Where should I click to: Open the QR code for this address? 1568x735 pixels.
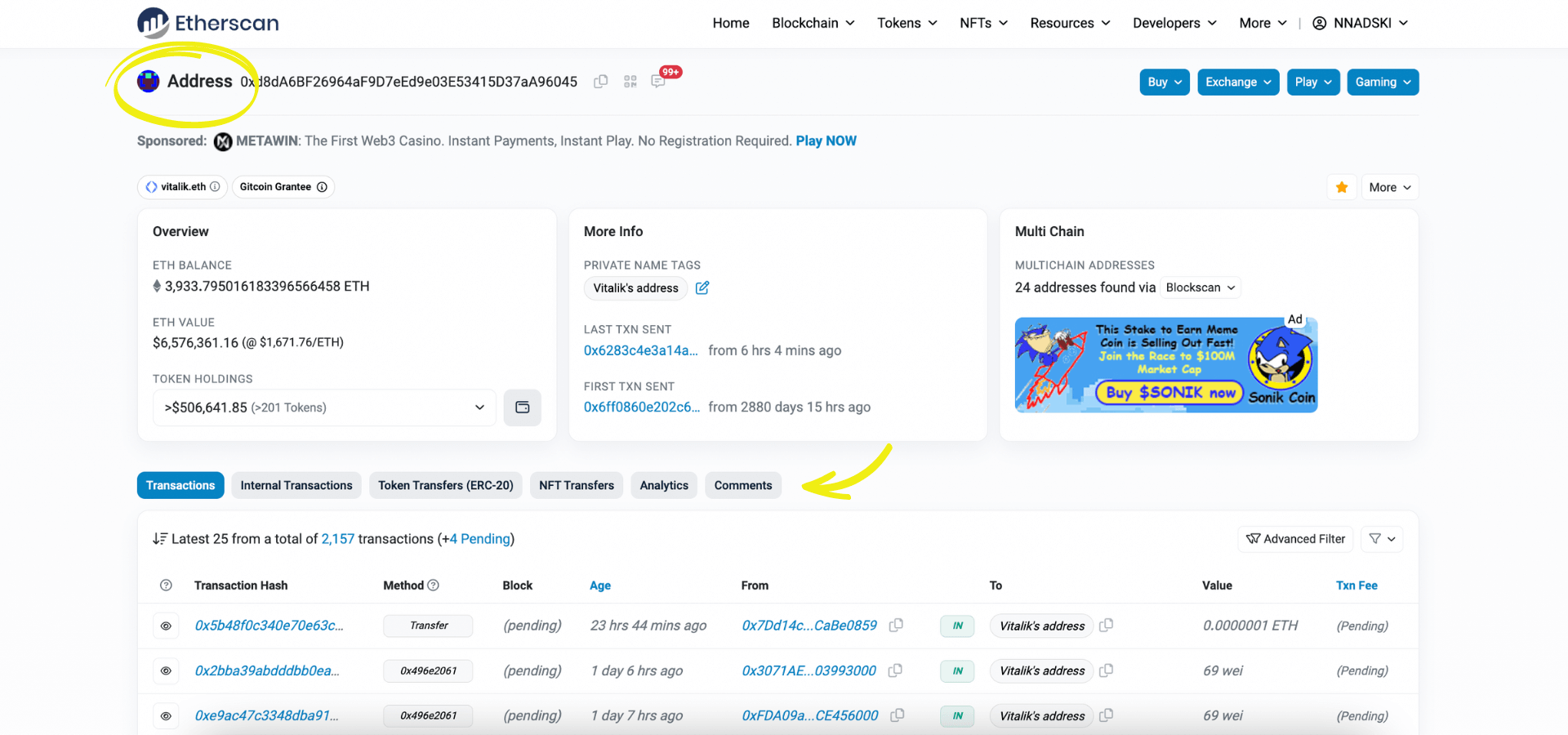(630, 82)
